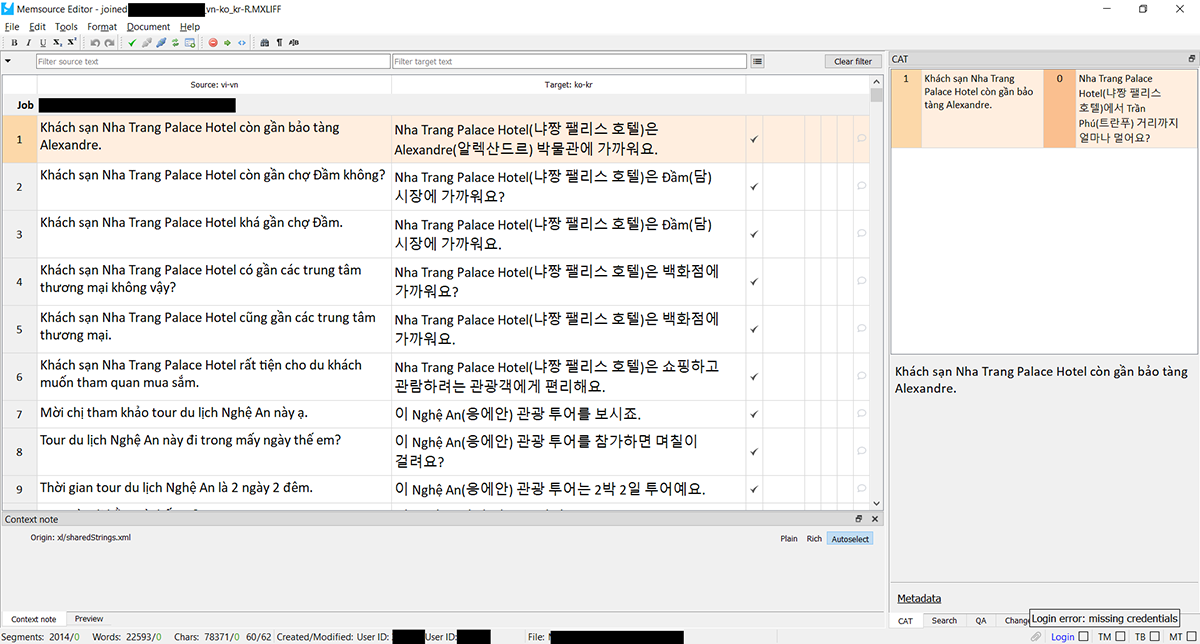Expand the filter dropdown arrow

[x=8, y=62]
